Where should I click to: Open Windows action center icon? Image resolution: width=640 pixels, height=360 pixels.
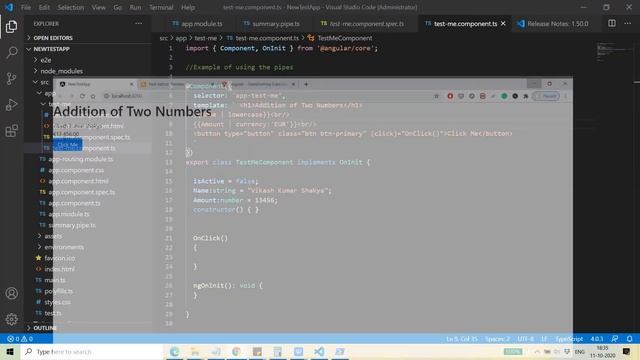tap(627, 351)
